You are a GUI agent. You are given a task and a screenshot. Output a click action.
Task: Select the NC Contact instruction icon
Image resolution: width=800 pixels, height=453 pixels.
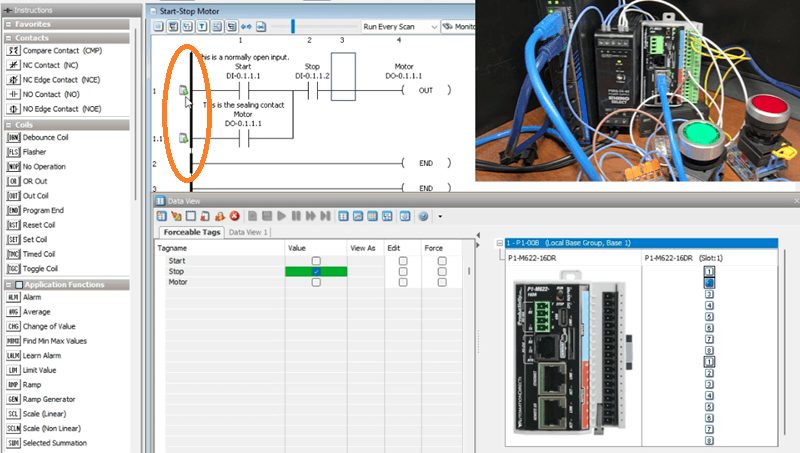pyautogui.click(x=13, y=64)
